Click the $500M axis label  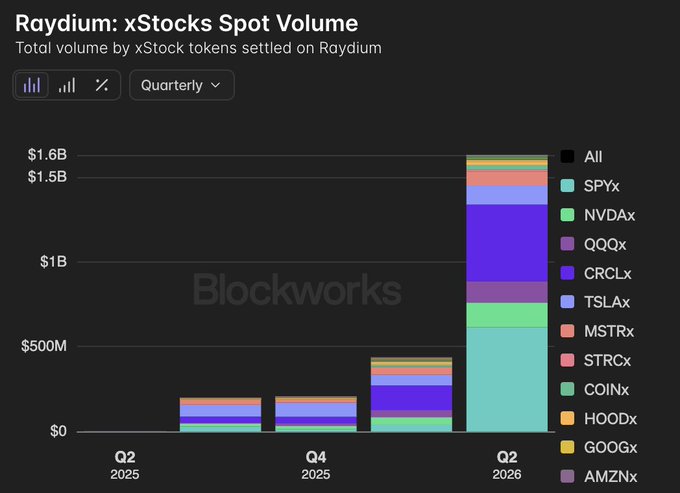[x=44, y=346]
